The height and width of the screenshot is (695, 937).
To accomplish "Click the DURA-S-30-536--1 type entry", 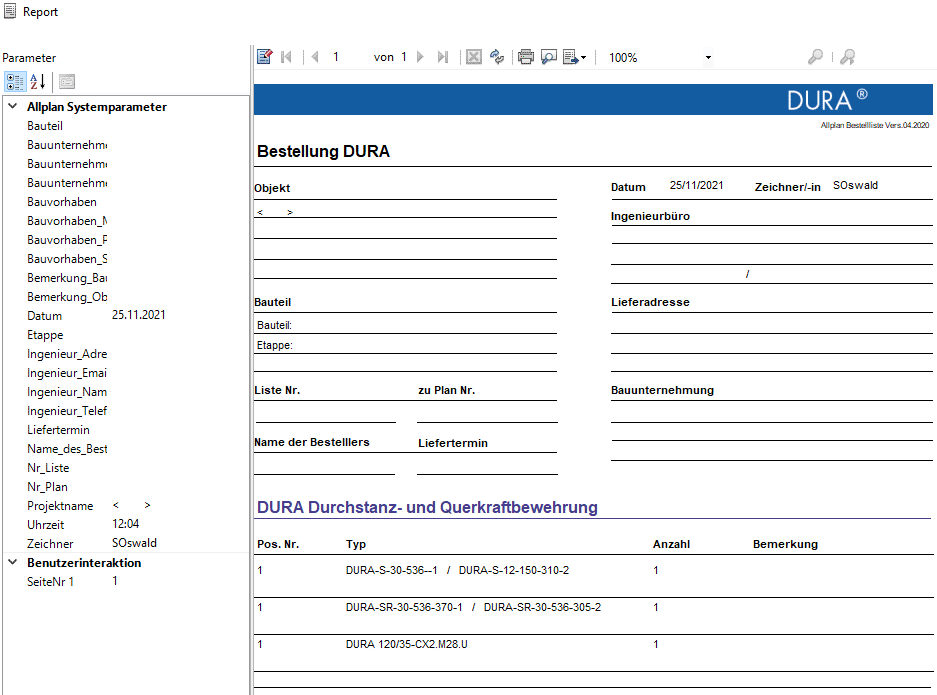I will (x=391, y=570).
